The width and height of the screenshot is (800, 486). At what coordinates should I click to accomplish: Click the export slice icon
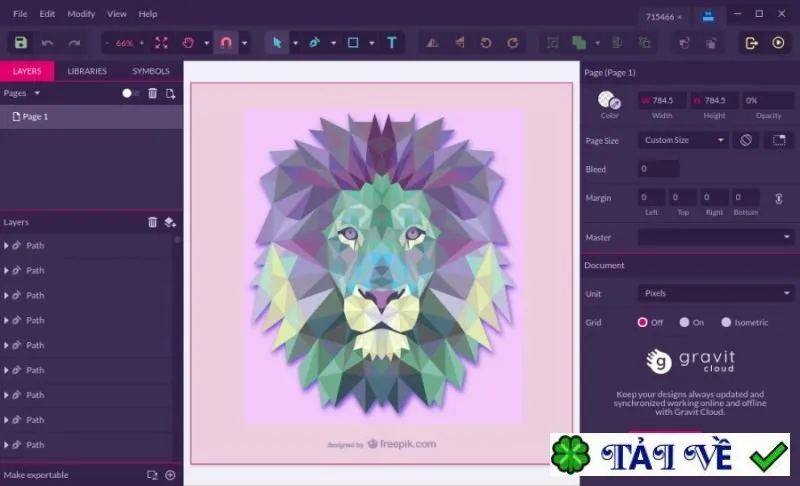point(152,475)
